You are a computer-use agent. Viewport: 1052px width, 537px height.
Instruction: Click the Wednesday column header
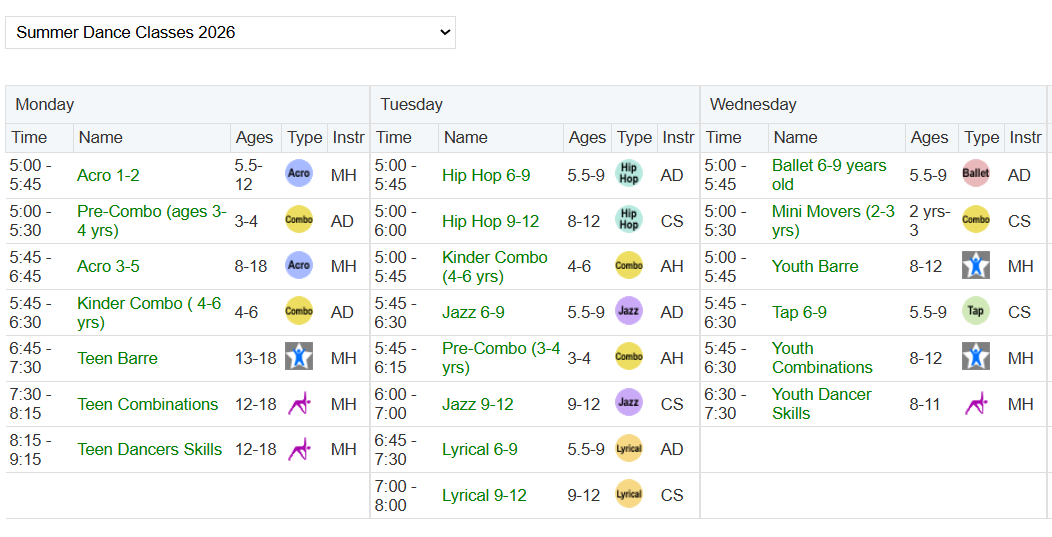[753, 104]
